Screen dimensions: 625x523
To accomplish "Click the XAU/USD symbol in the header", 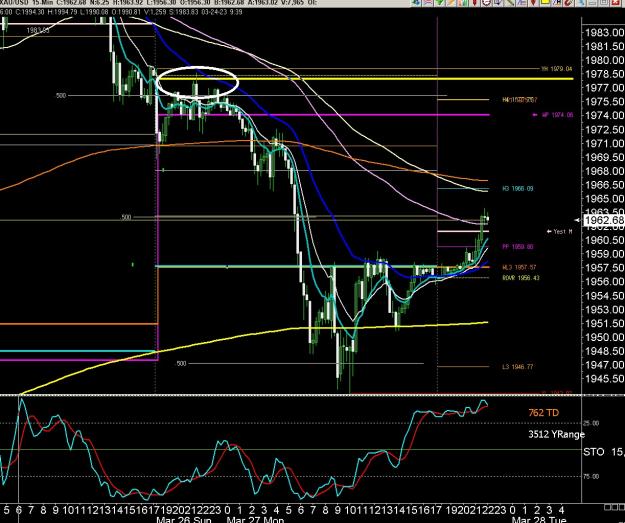I will (14, 4).
